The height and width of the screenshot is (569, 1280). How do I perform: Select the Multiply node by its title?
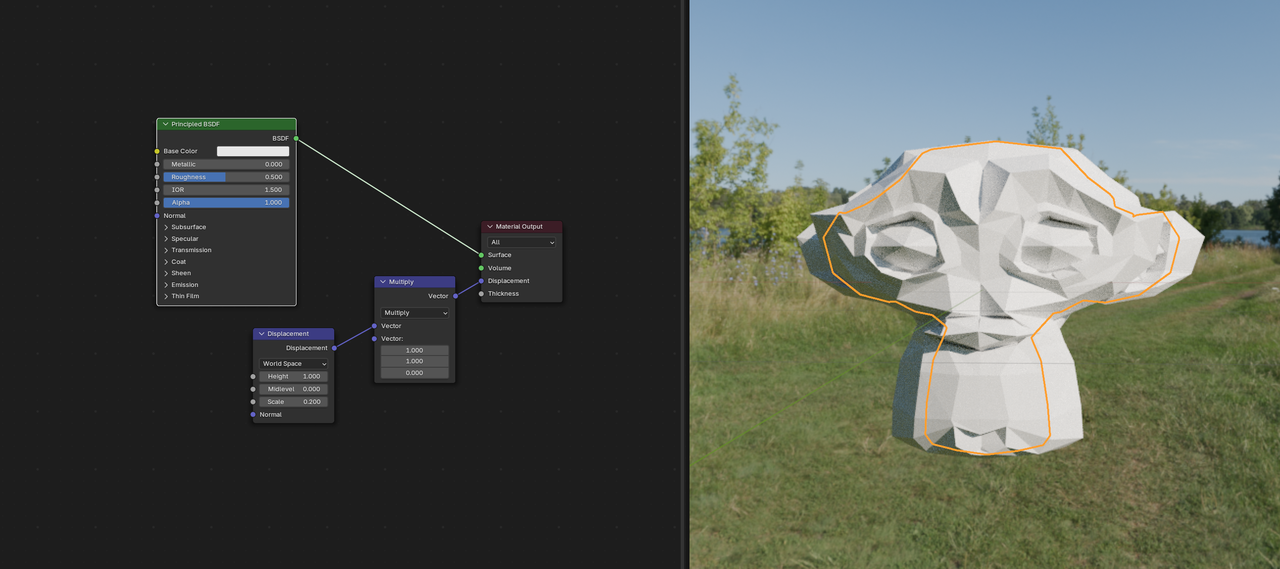[x=400, y=282]
